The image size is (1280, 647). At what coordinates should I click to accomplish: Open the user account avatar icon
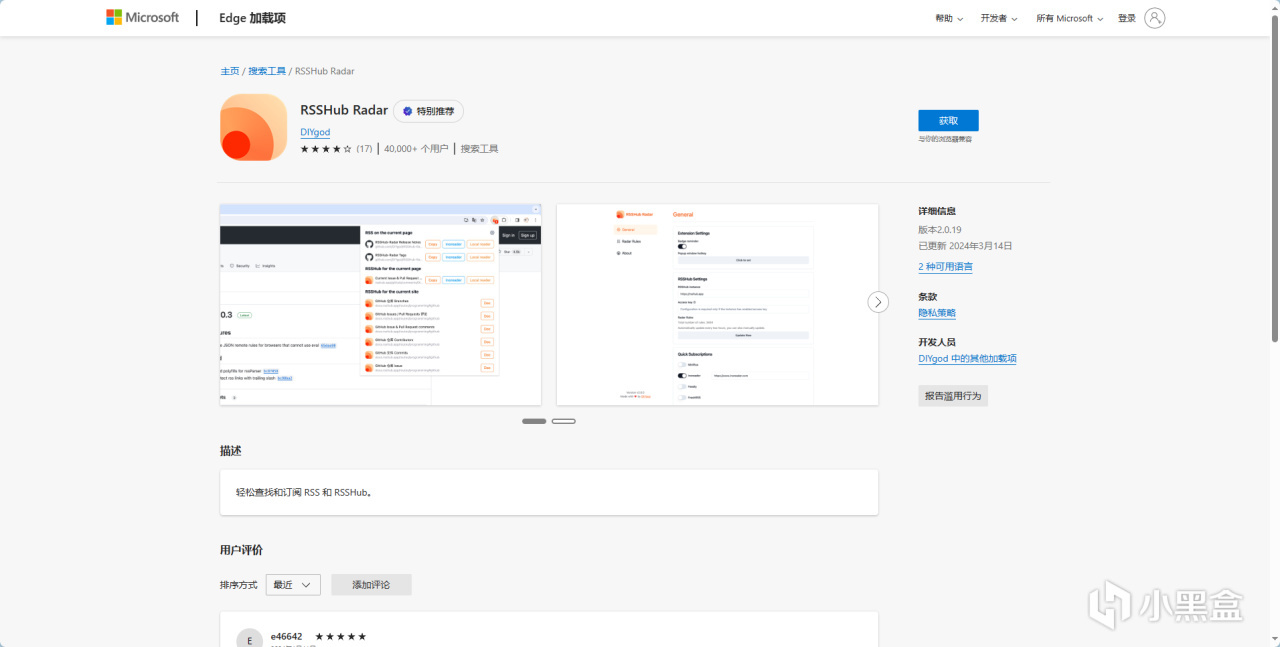pyautogui.click(x=1155, y=18)
